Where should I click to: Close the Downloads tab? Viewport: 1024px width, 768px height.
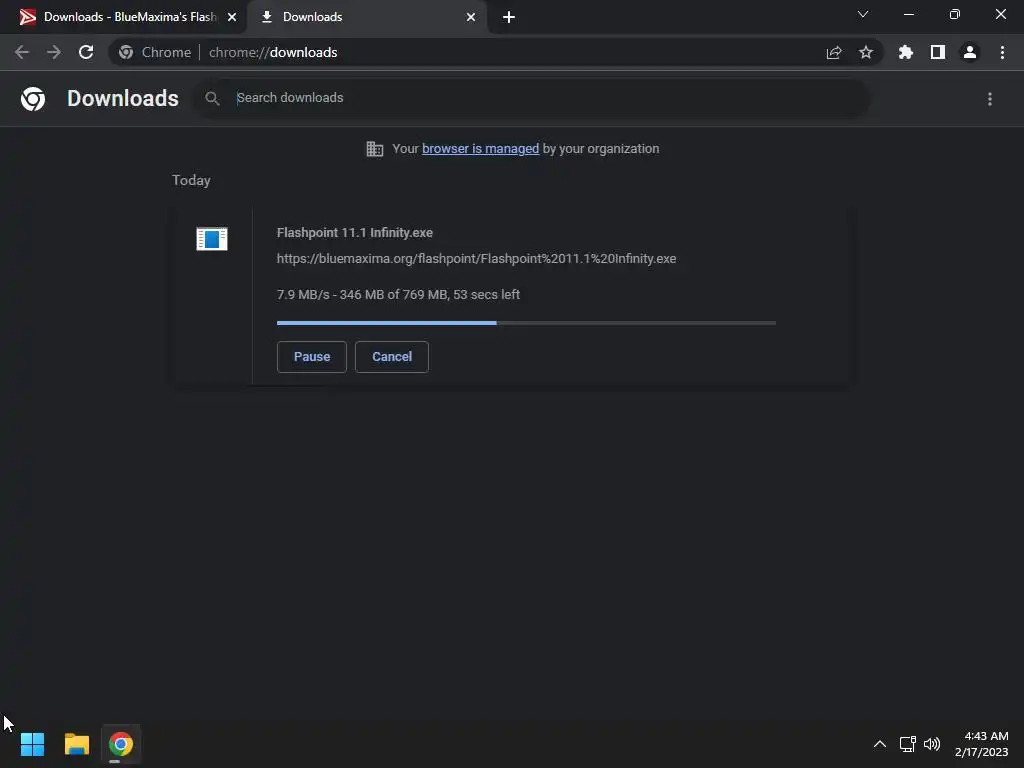pyautogui.click(x=471, y=17)
